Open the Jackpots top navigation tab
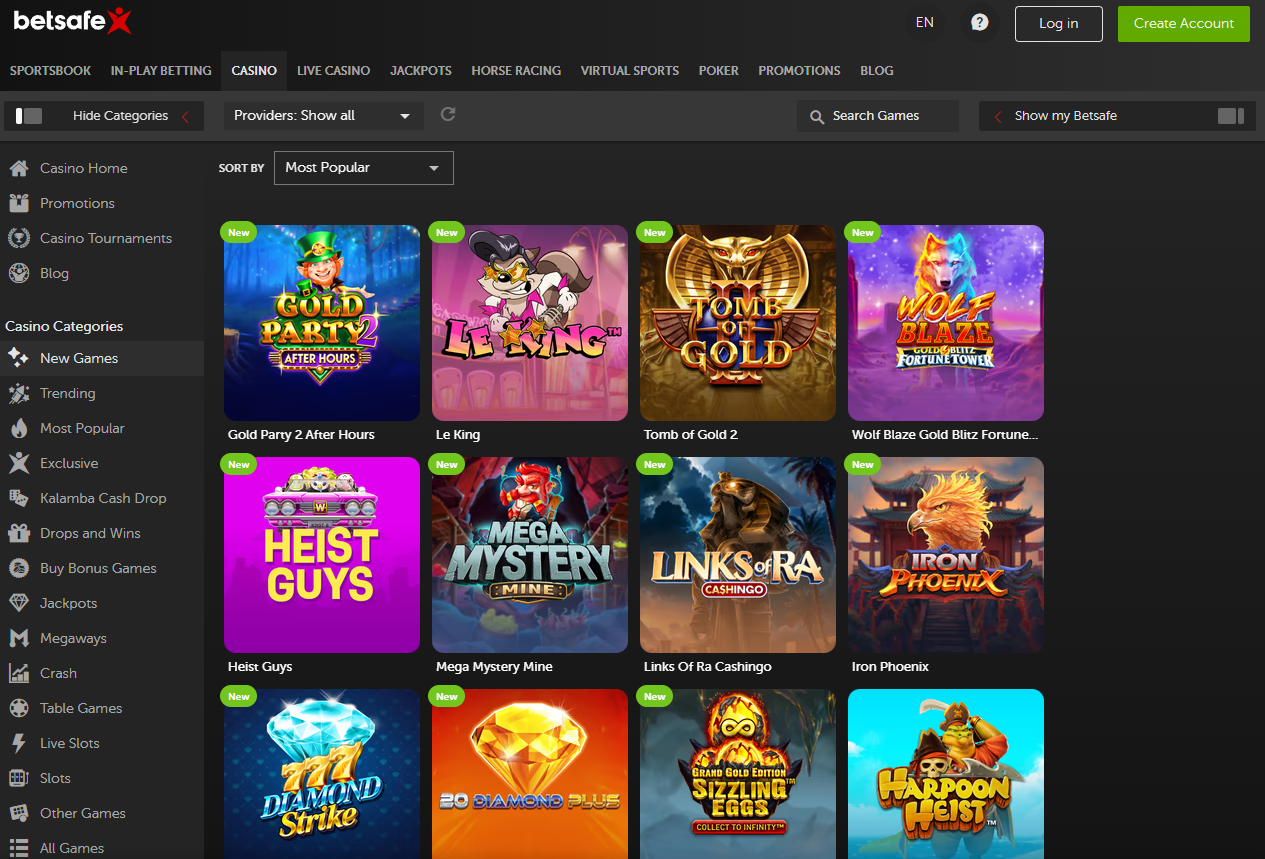 pyautogui.click(x=421, y=71)
